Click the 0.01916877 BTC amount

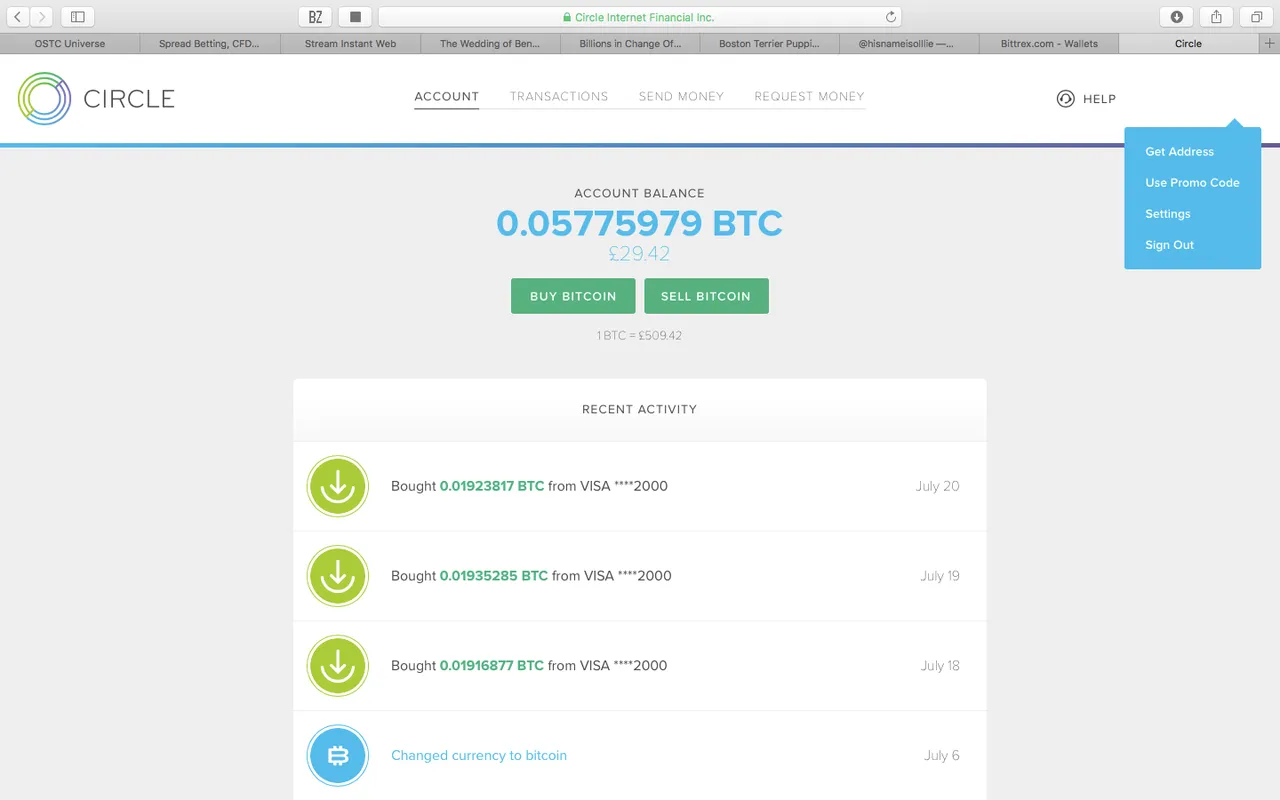point(492,666)
